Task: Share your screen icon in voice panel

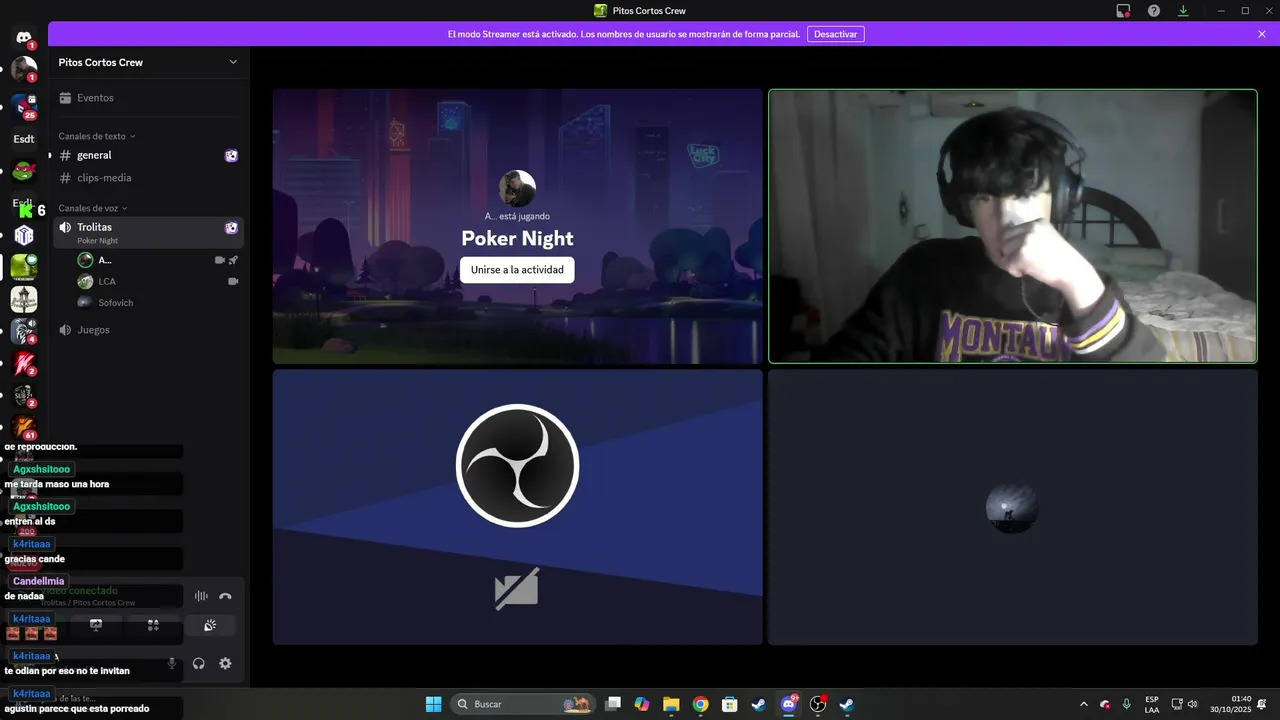Action: tap(96, 625)
